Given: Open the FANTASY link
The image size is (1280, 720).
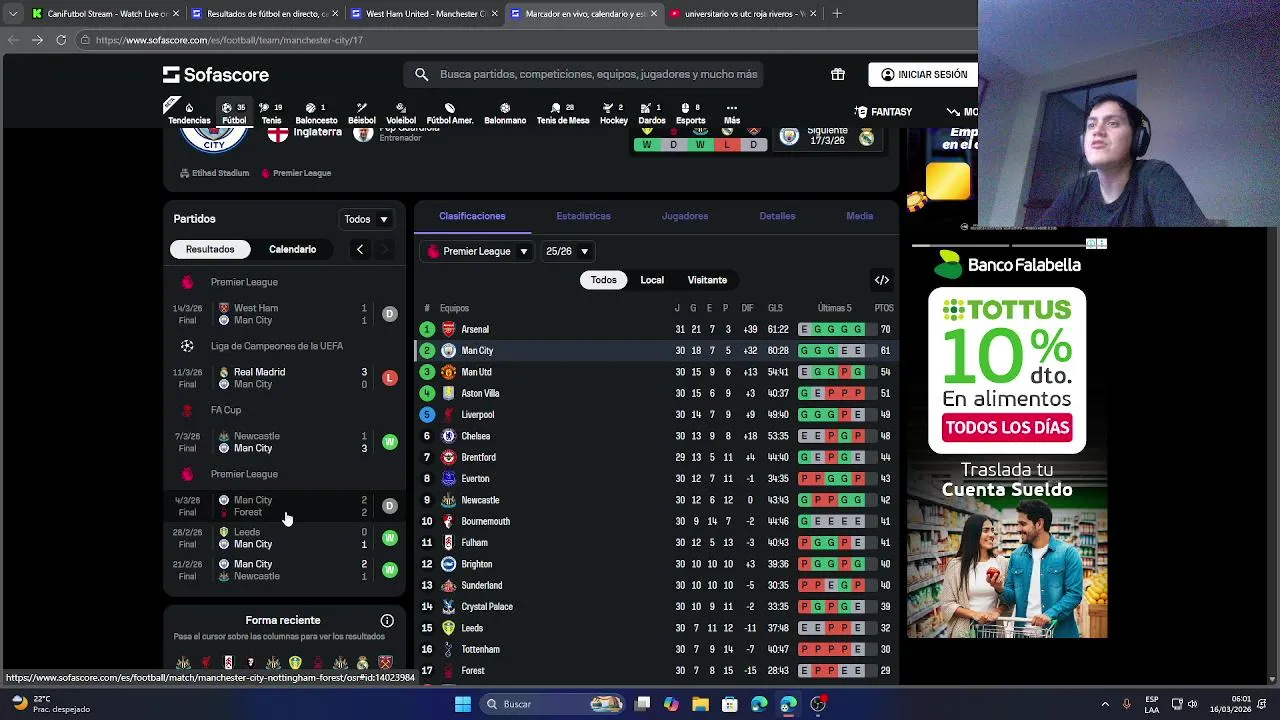Looking at the screenshot, I should [x=883, y=112].
